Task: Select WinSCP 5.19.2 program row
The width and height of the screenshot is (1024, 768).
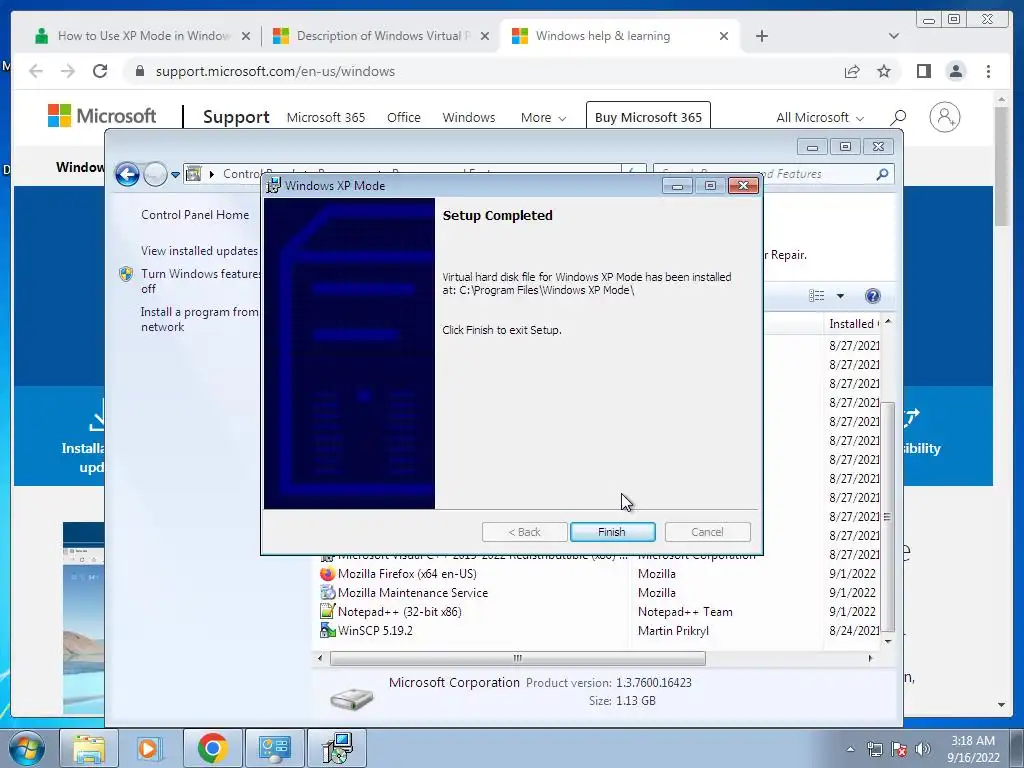Action: pos(599,630)
